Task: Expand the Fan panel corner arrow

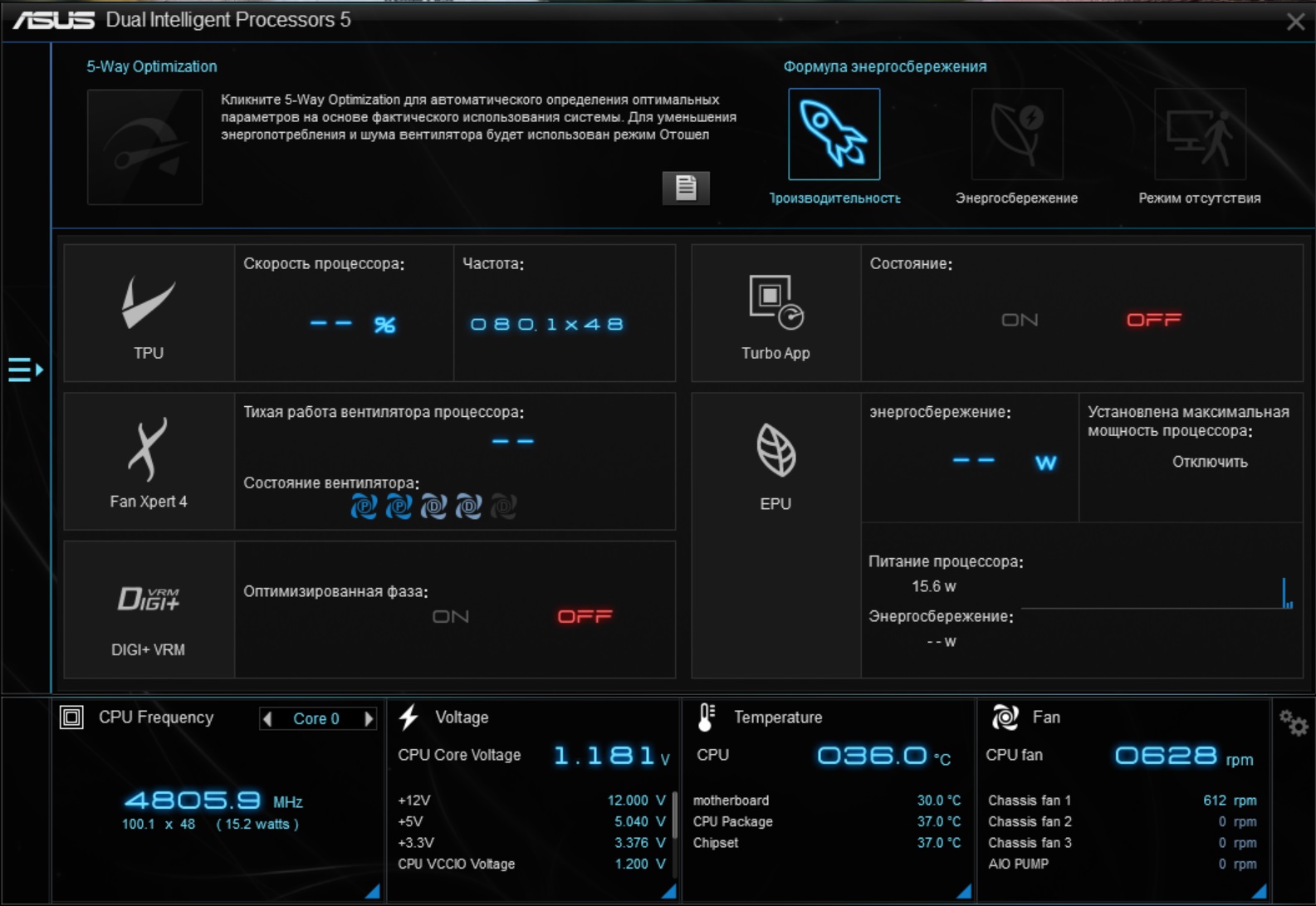Action: [1260, 891]
